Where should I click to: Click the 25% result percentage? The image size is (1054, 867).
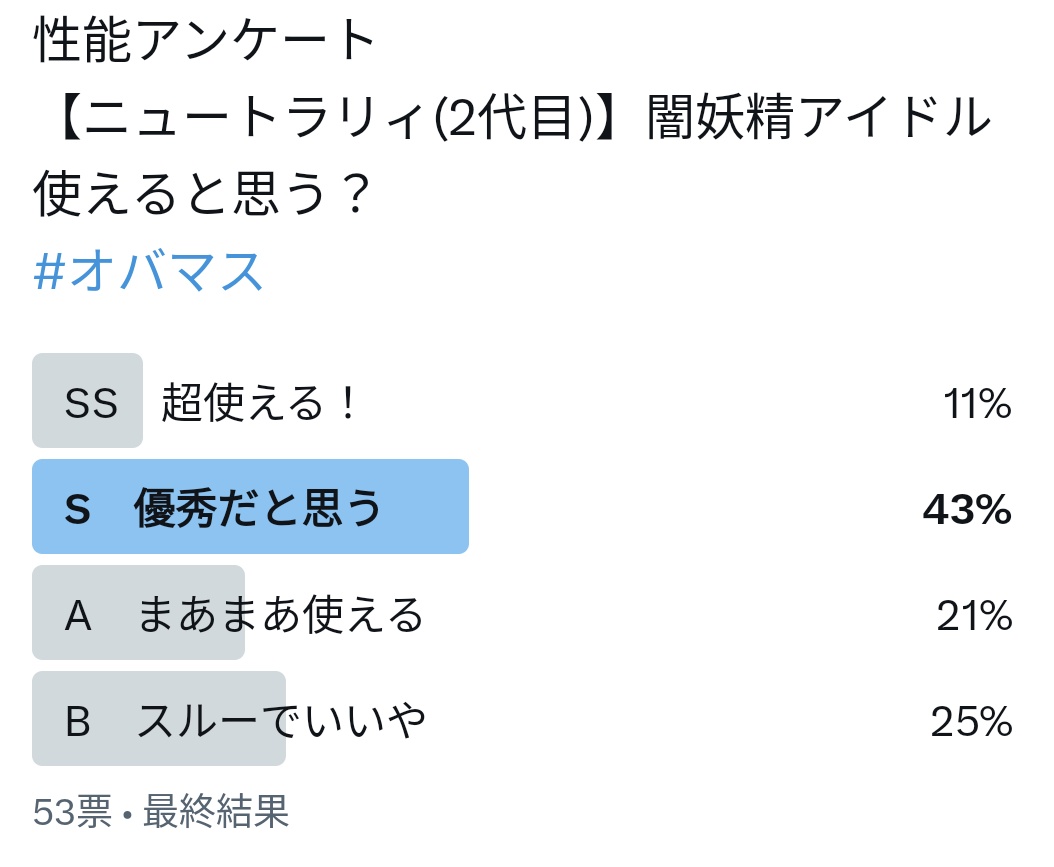tap(971, 721)
